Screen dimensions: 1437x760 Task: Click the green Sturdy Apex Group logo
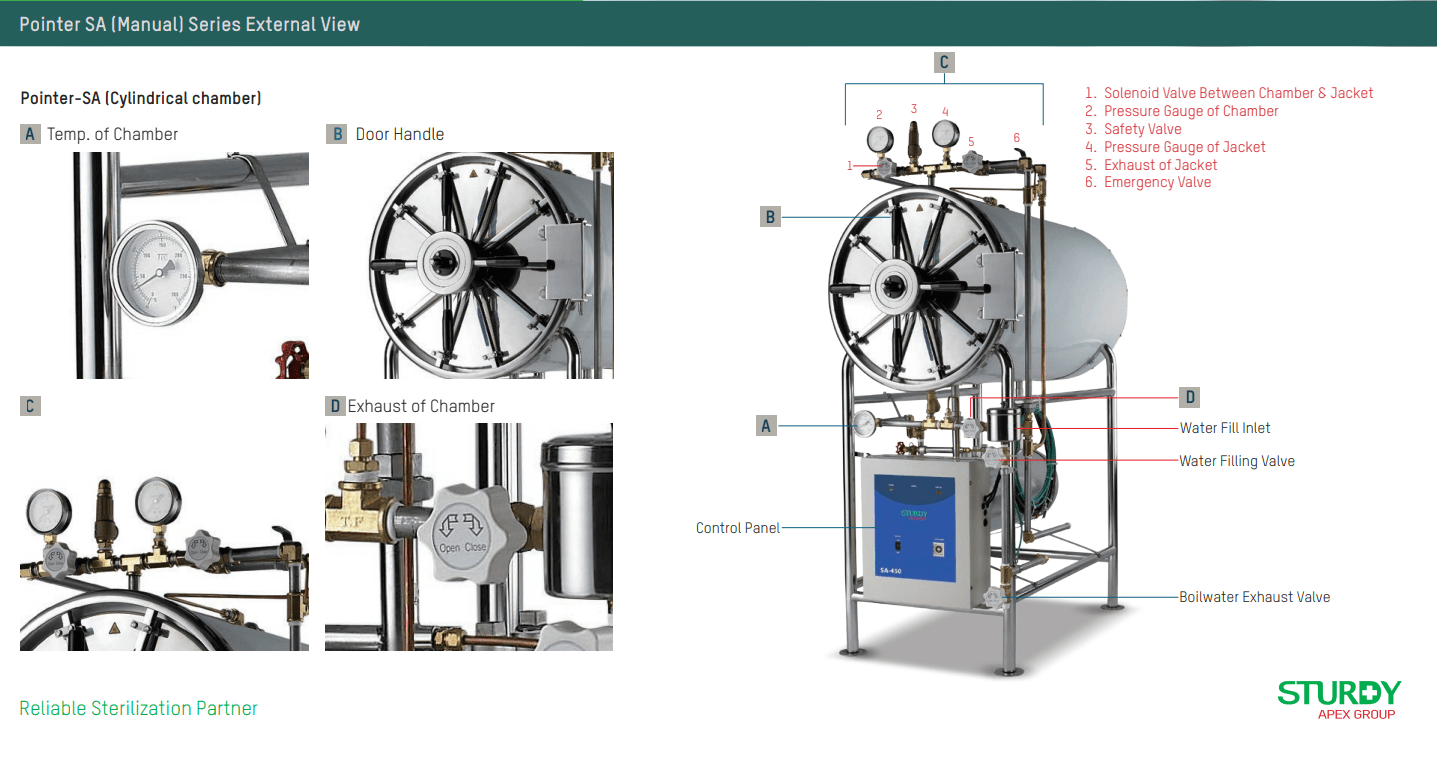pyautogui.click(x=1339, y=698)
